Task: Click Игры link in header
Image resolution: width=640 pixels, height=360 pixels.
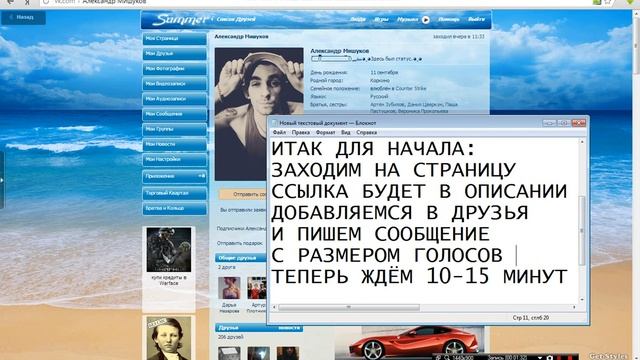Action: 381,19
